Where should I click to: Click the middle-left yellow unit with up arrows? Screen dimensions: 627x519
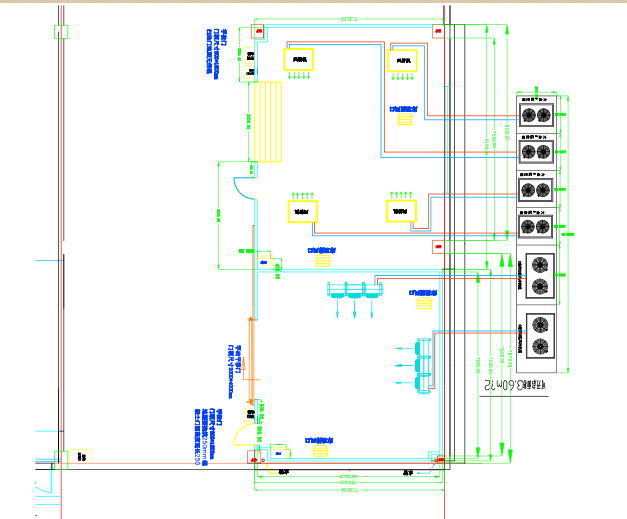(302, 211)
